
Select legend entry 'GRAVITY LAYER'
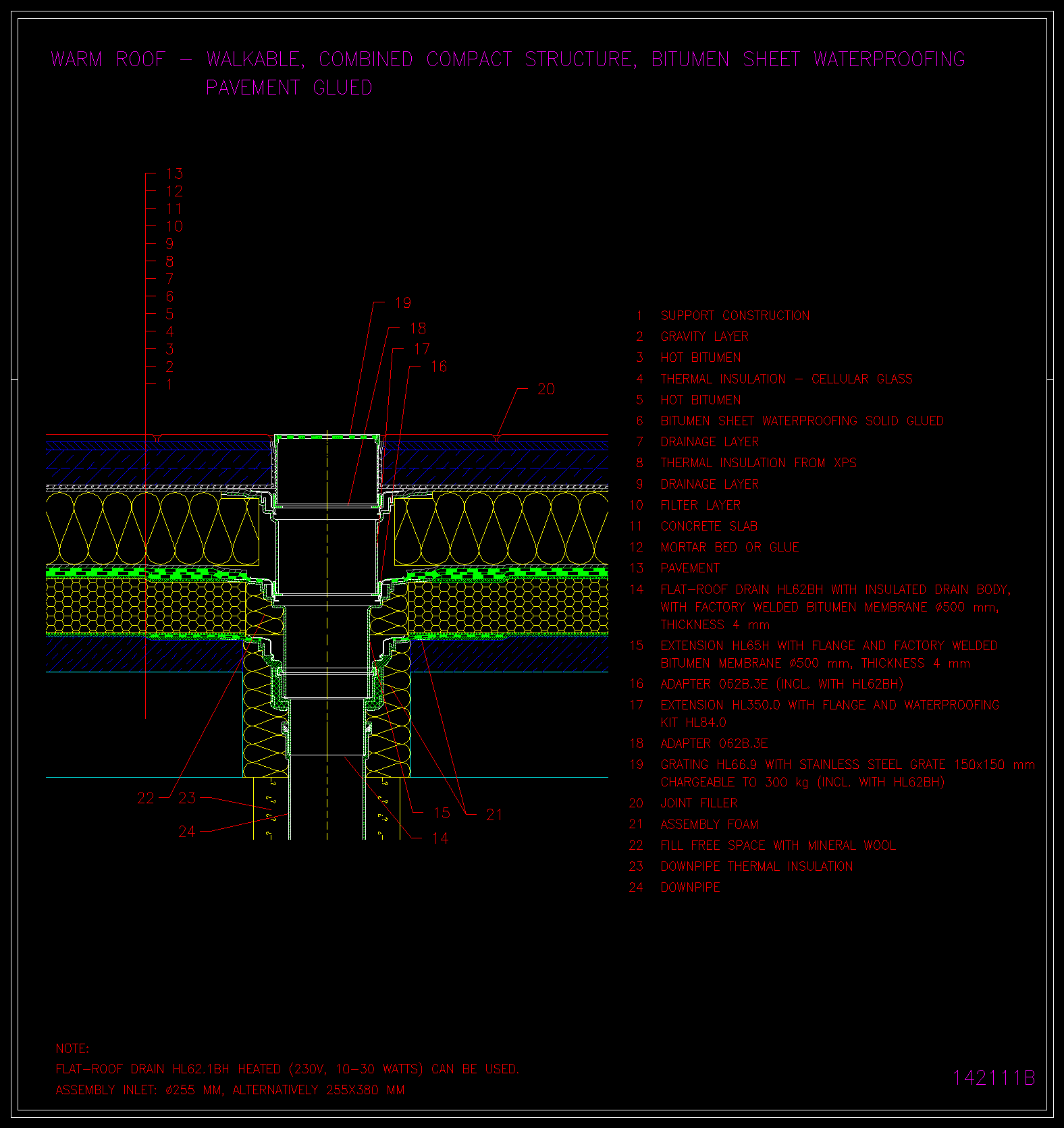(704, 336)
